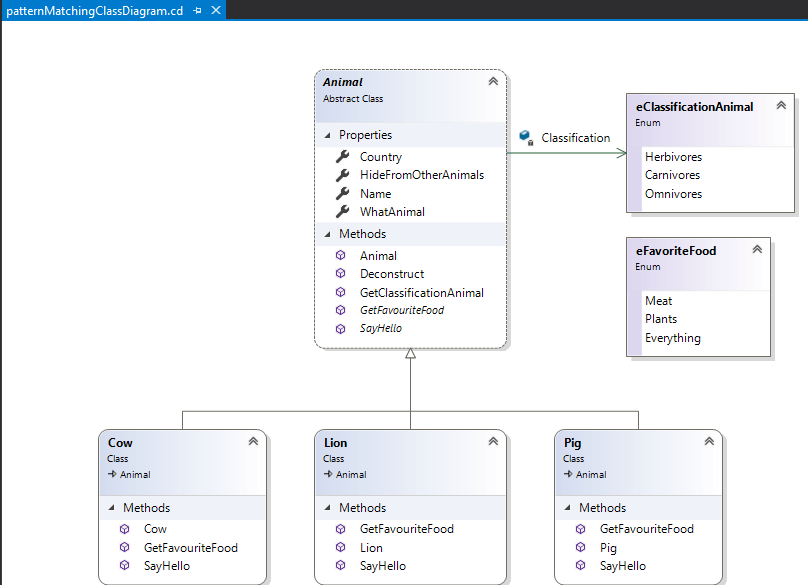Click the wrench icon next to WhatAnimal
Screen dimensions: 808x585
pos(341,211)
